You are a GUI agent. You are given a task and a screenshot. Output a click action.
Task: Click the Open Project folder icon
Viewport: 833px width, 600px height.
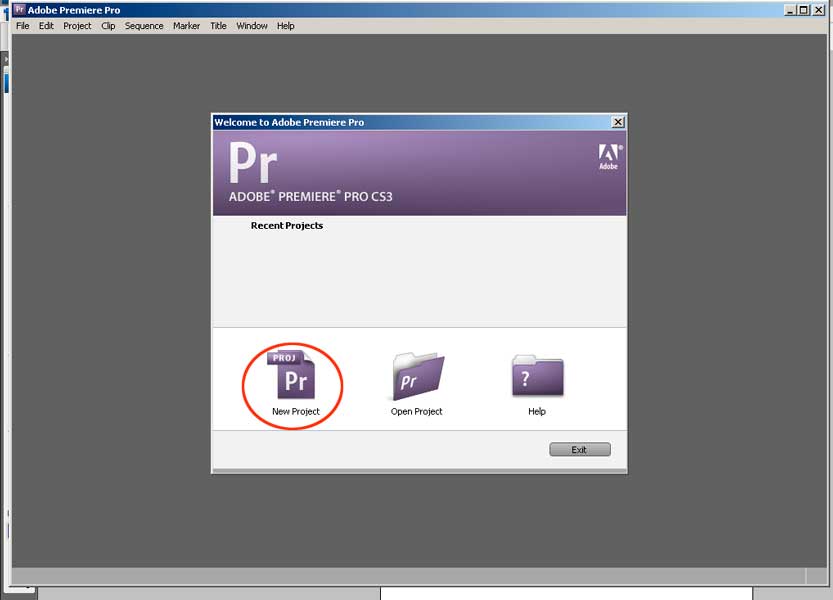point(418,376)
